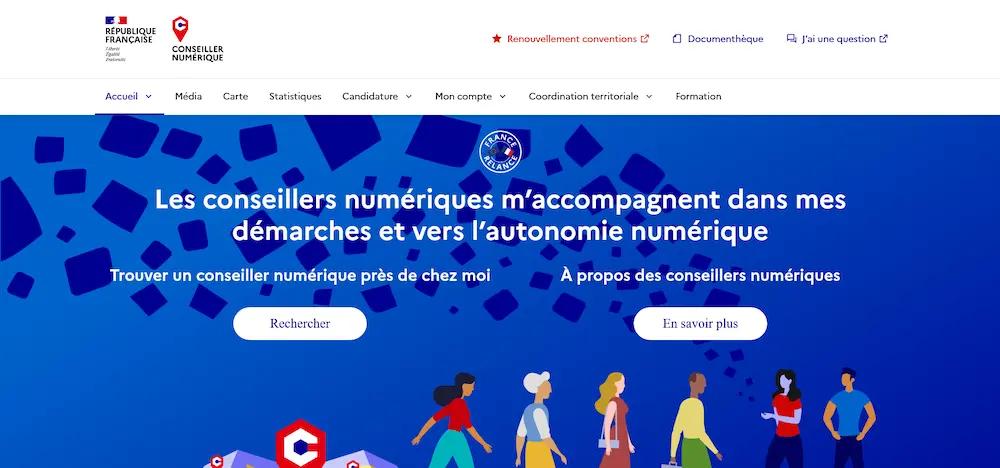Open the Carte menu item

pos(235,97)
